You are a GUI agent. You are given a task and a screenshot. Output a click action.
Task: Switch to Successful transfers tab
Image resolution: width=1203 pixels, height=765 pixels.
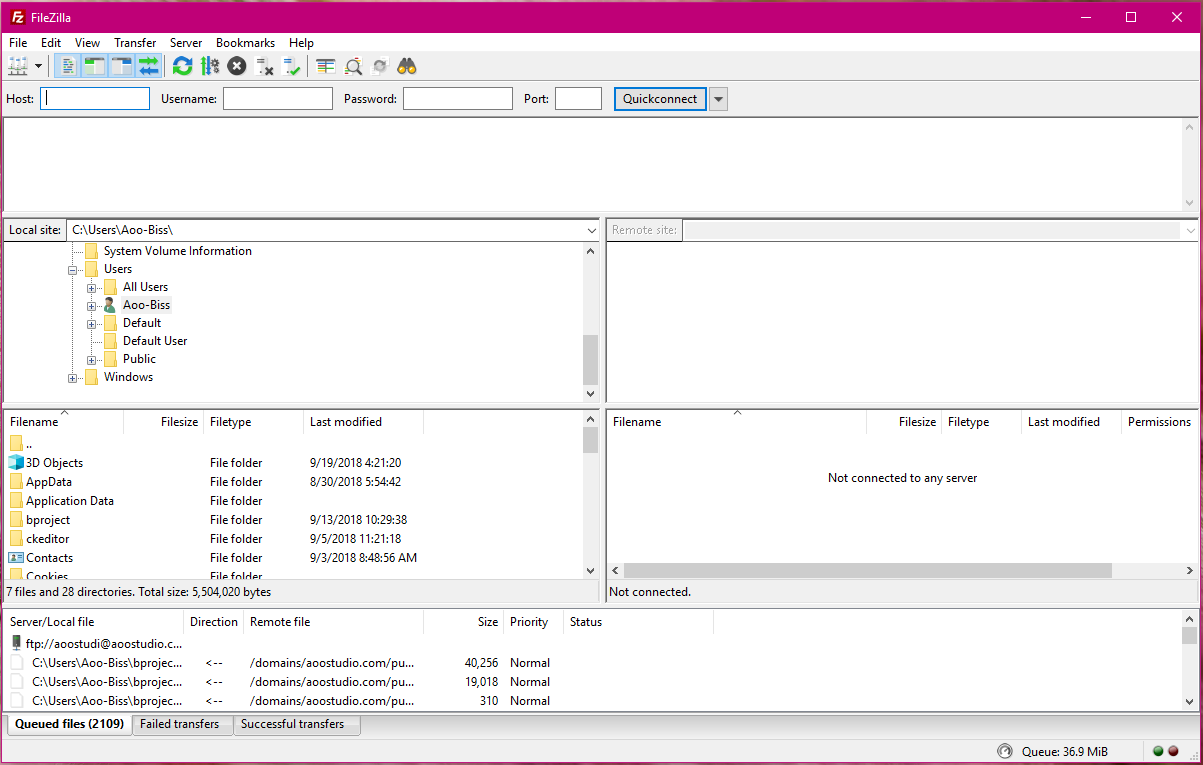(x=293, y=724)
